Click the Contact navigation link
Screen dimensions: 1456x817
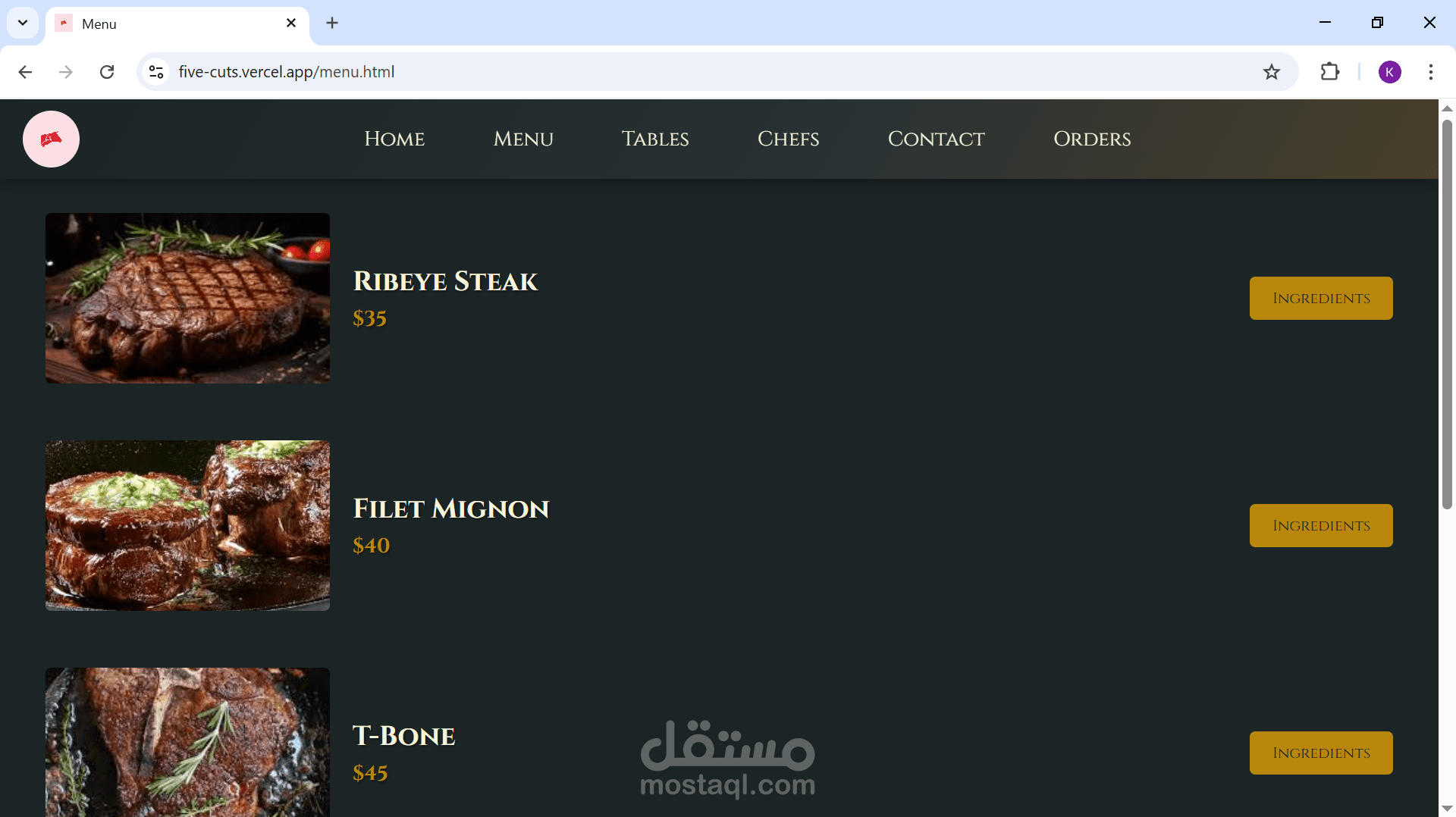click(x=937, y=139)
